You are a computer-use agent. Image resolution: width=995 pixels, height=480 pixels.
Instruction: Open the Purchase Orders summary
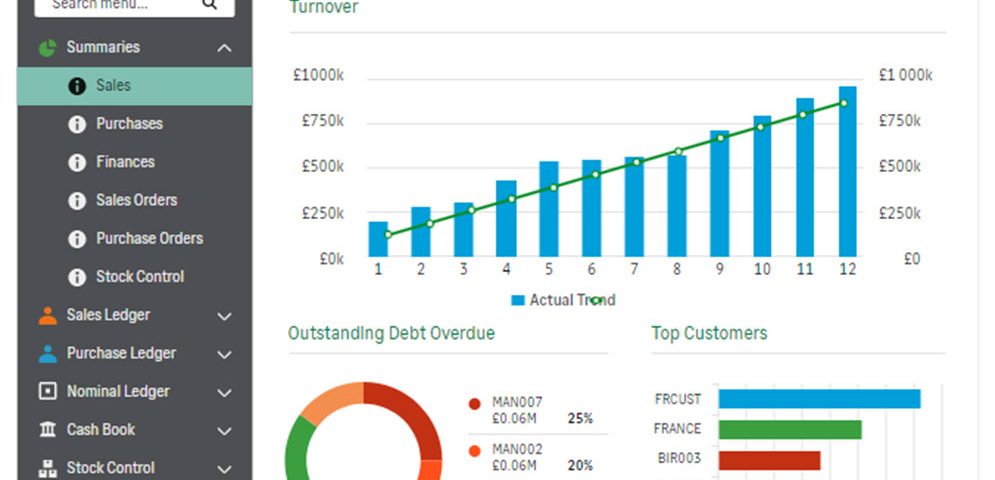[150, 238]
